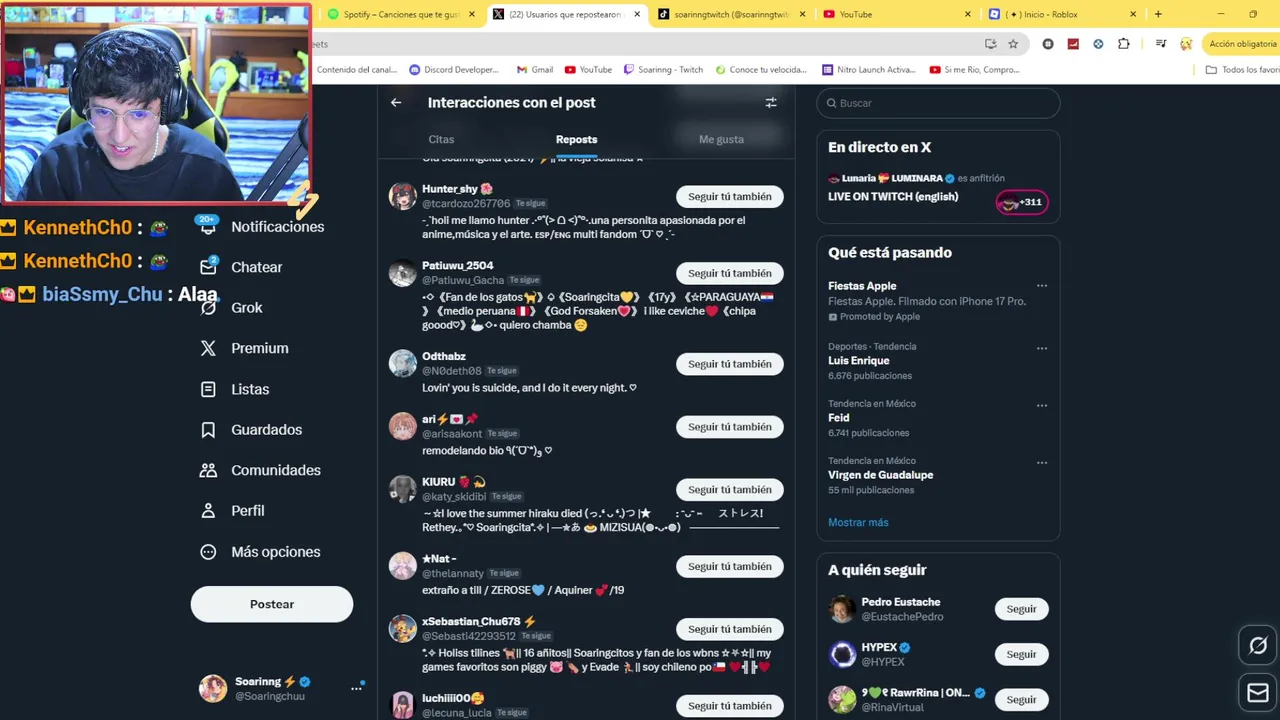Focus the Buscar search field
The height and width of the screenshot is (720, 1280).
(938, 103)
